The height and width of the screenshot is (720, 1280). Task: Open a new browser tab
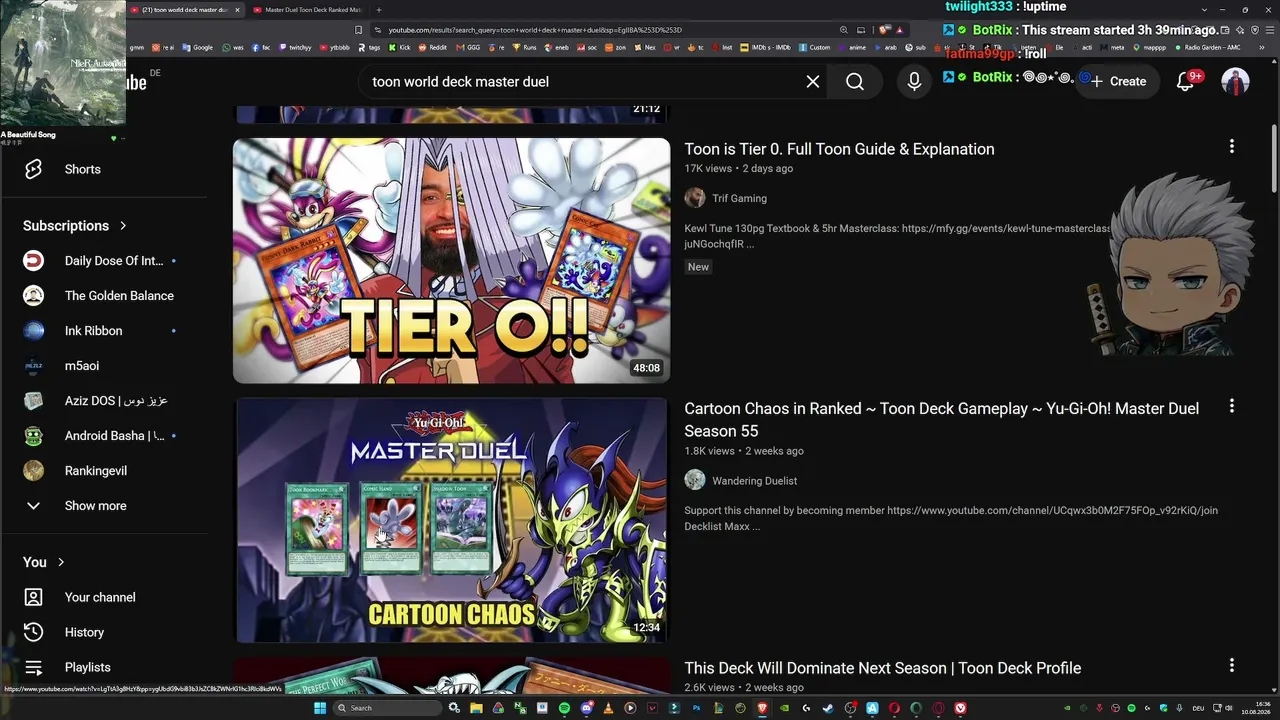click(377, 10)
